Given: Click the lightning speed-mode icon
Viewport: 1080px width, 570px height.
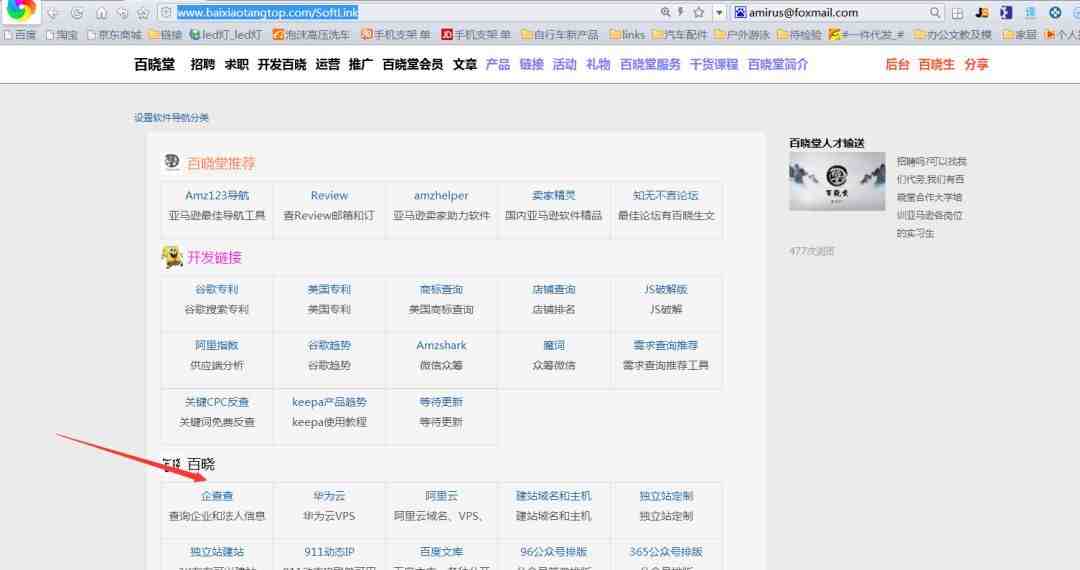Looking at the screenshot, I should click(681, 12).
